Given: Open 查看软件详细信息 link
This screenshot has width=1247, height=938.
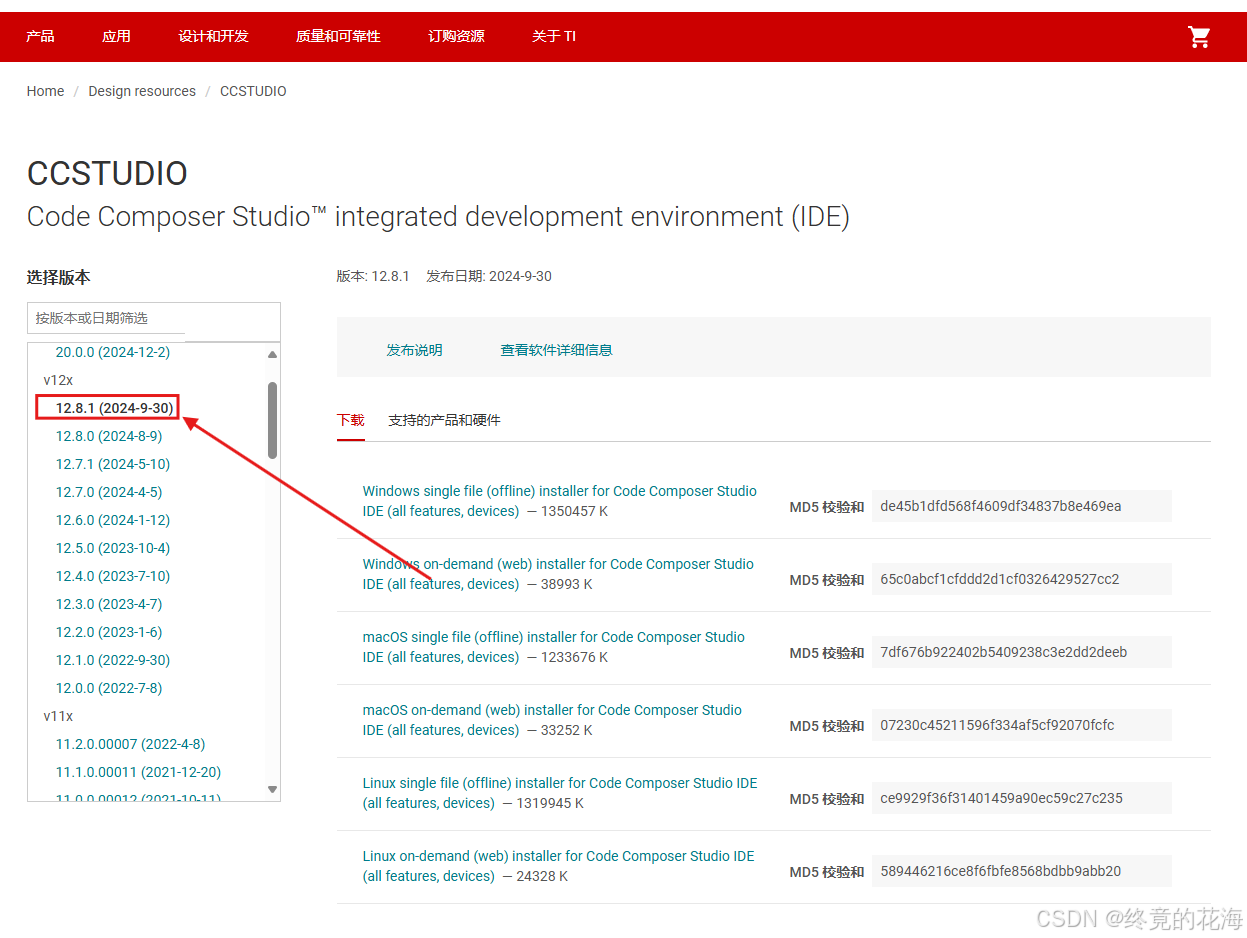Looking at the screenshot, I should tap(556, 350).
